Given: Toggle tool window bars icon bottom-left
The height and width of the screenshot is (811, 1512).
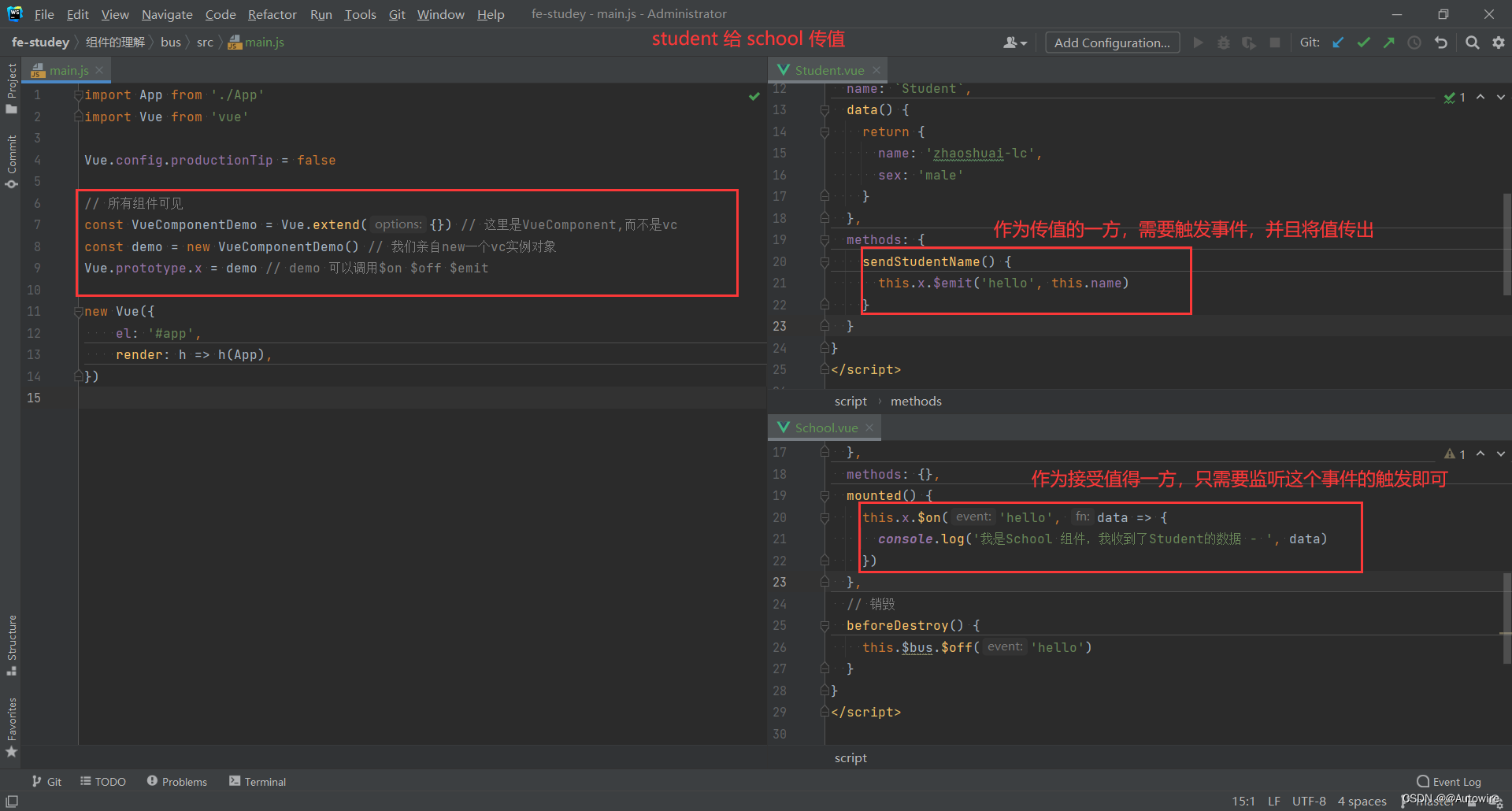Looking at the screenshot, I should click(x=11, y=801).
